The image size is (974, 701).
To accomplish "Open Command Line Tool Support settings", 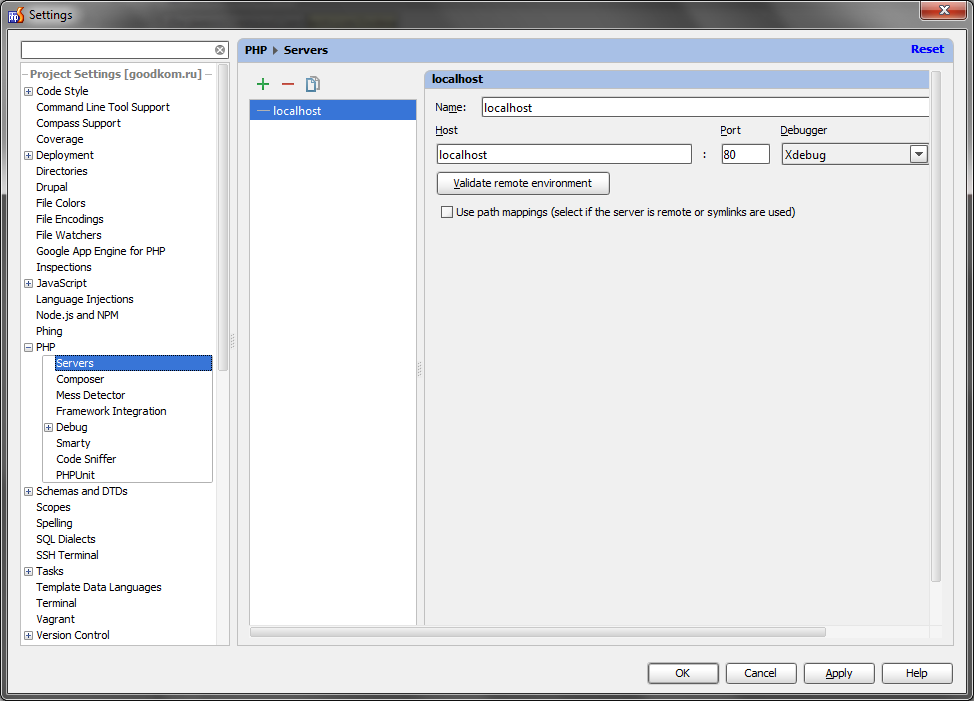I will click(102, 107).
